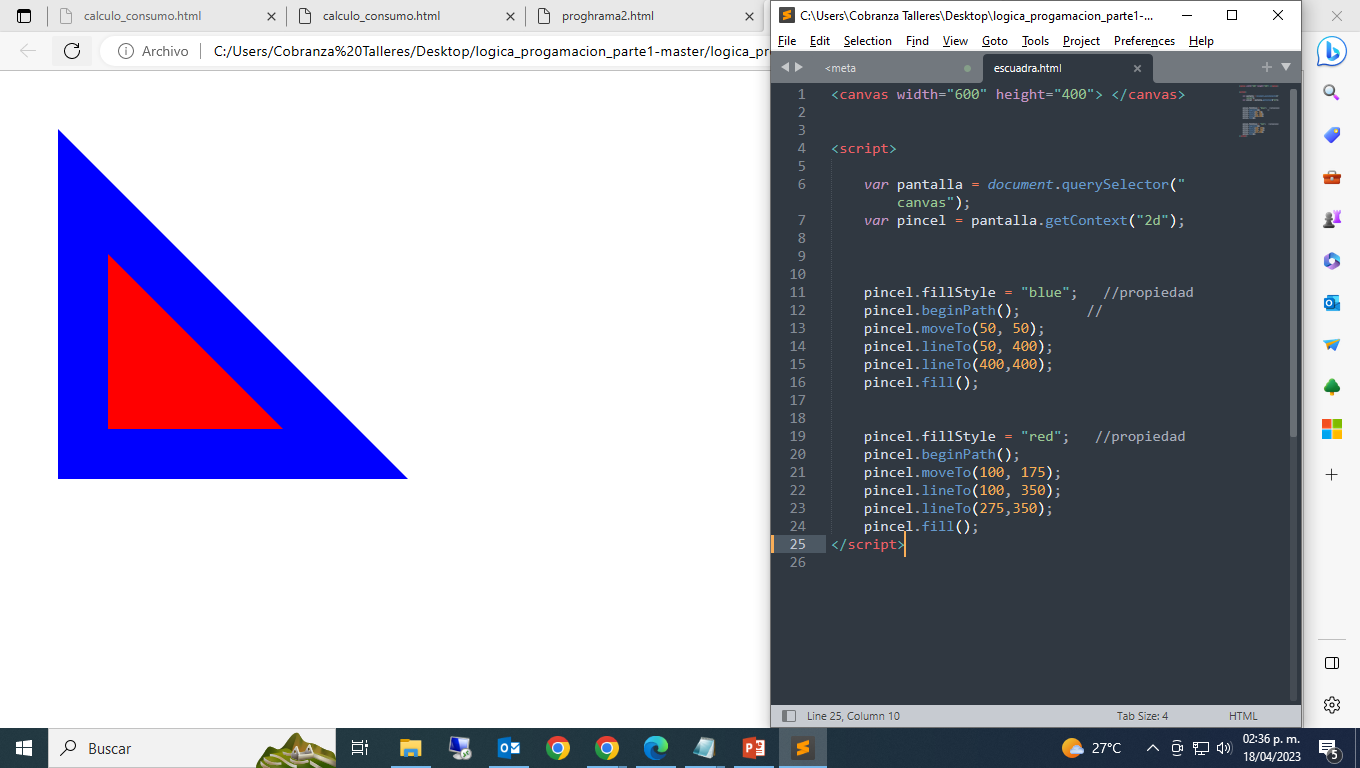Open HTML syntax selector in status bar
Viewport: 1360px width, 768px height.
click(1243, 716)
